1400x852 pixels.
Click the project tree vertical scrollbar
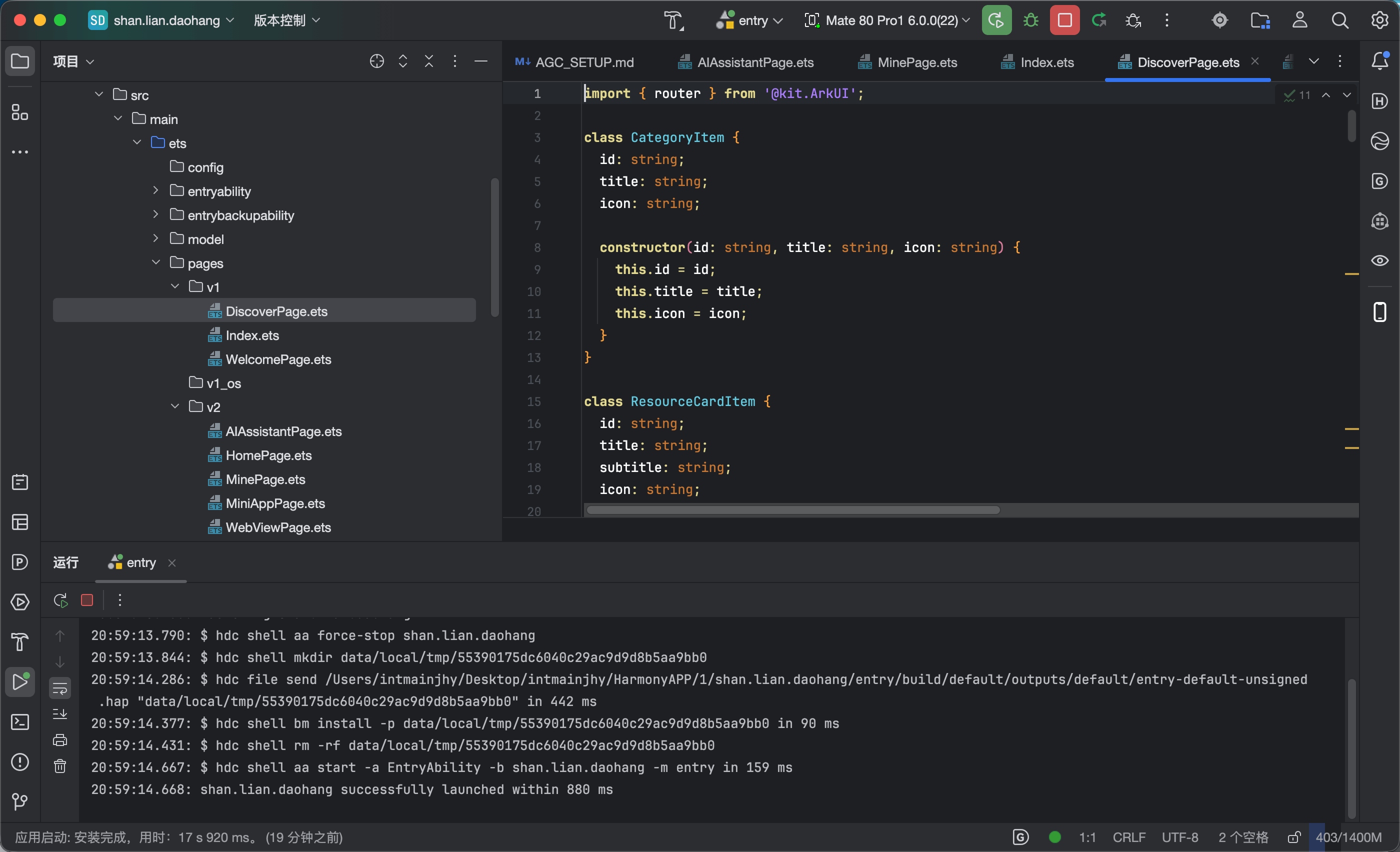[x=495, y=247]
